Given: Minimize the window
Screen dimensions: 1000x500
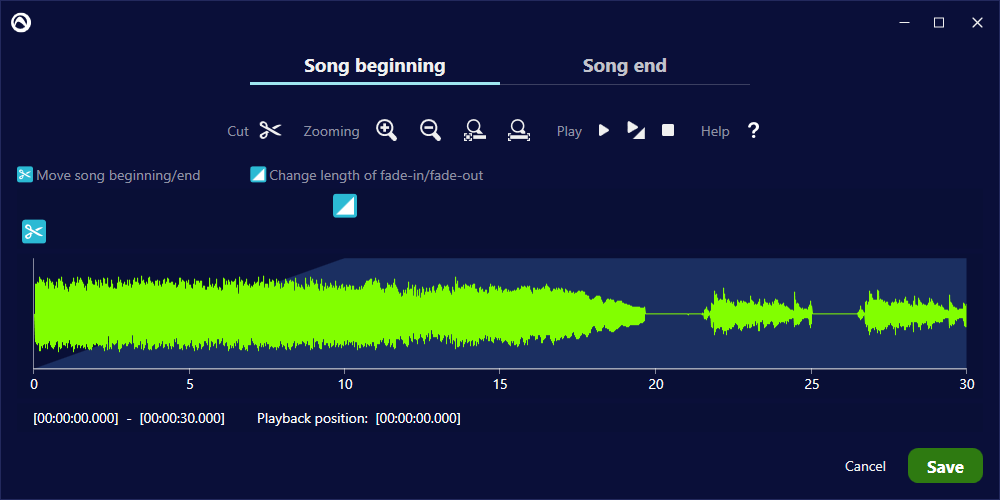Looking at the screenshot, I should tap(904, 22).
